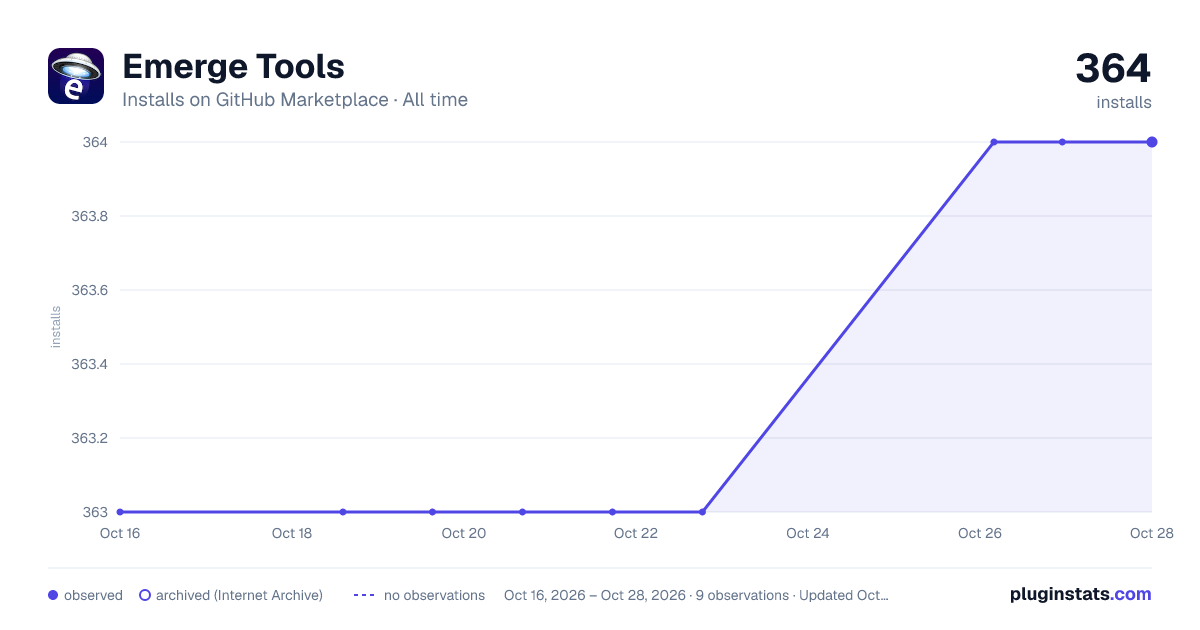Click the x-axis label Oct 24
The width and height of the screenshot is (1200, 630).
pos(808,533)
